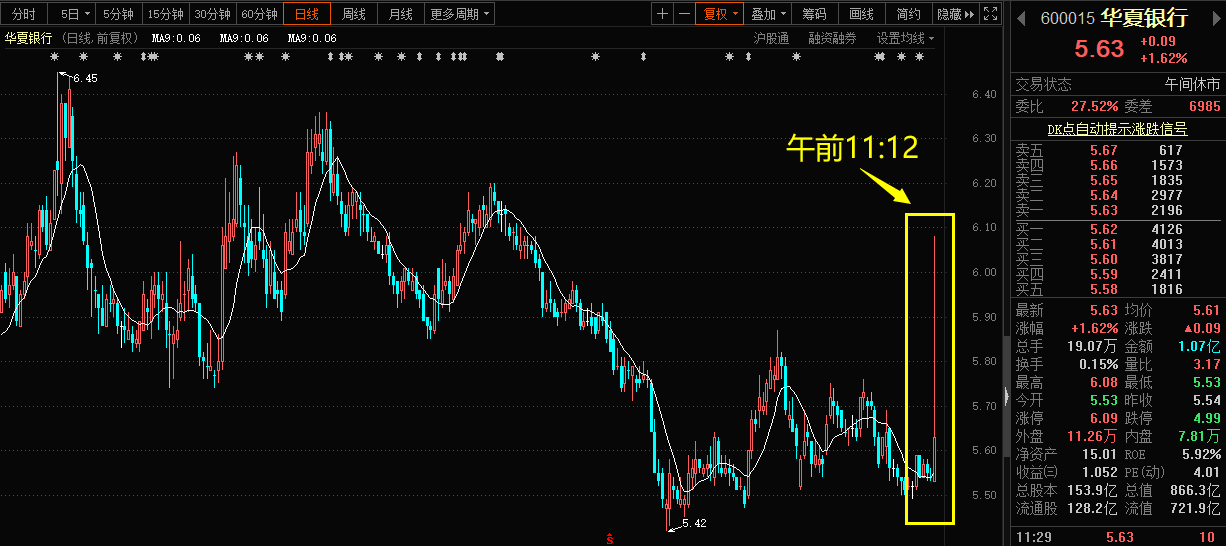Go to next stock with right arrow
The height and width of the screenshot is (546, 1226).
click(x=1217, y=18)
